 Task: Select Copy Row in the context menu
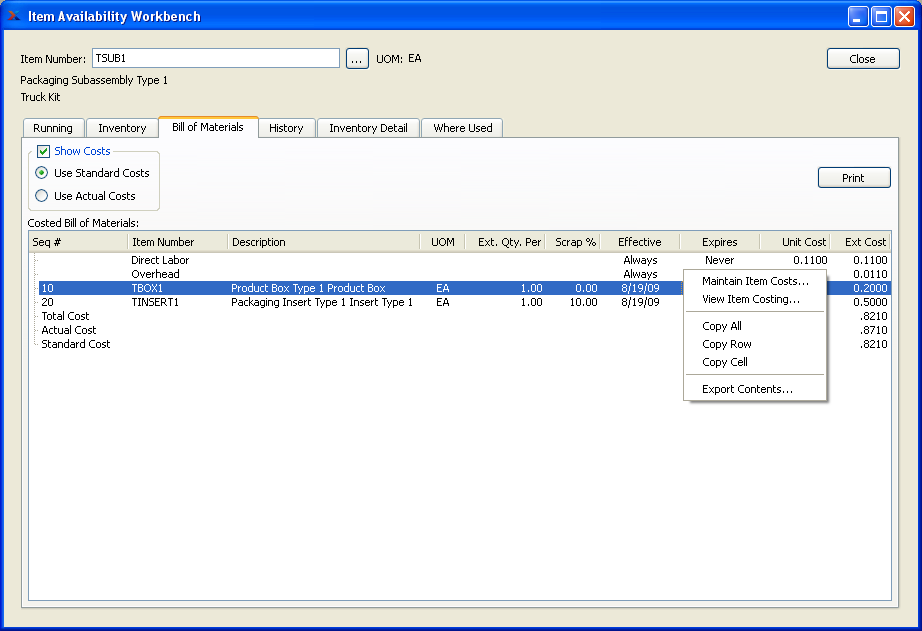tap(727, 344)
